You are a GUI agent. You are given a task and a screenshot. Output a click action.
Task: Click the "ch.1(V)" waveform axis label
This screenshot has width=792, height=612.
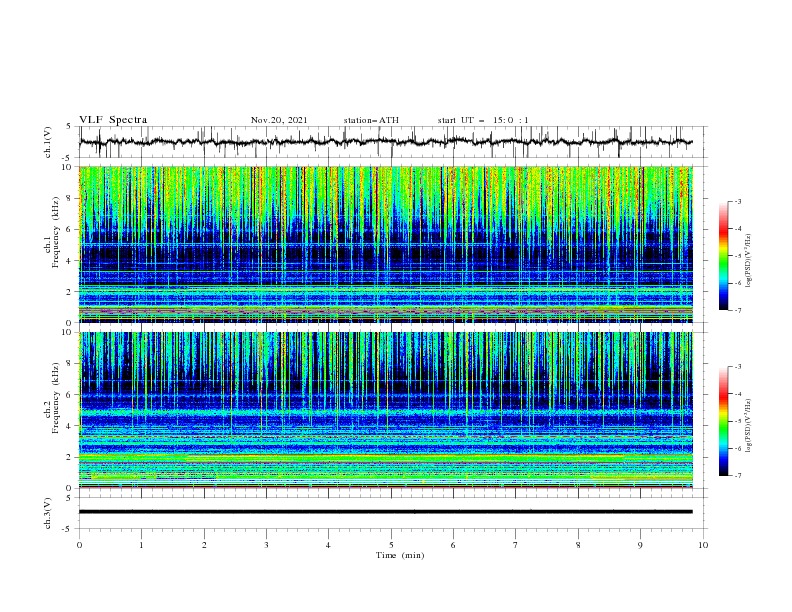[x=48, y=142]
